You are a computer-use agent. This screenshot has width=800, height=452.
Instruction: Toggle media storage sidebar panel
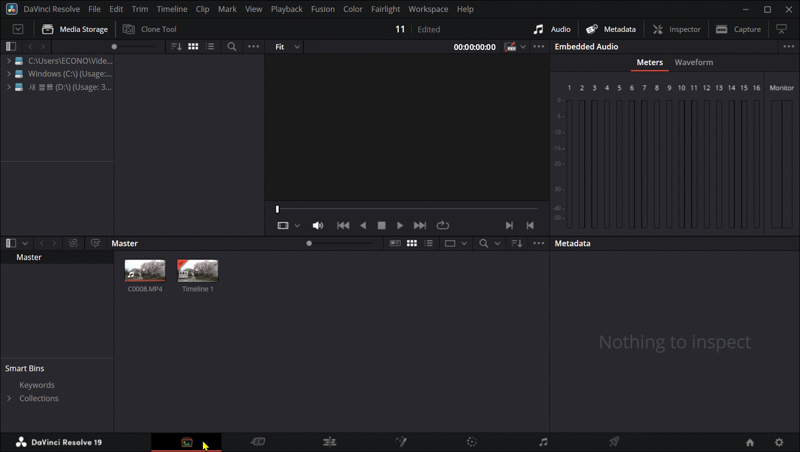pos(11,46)
